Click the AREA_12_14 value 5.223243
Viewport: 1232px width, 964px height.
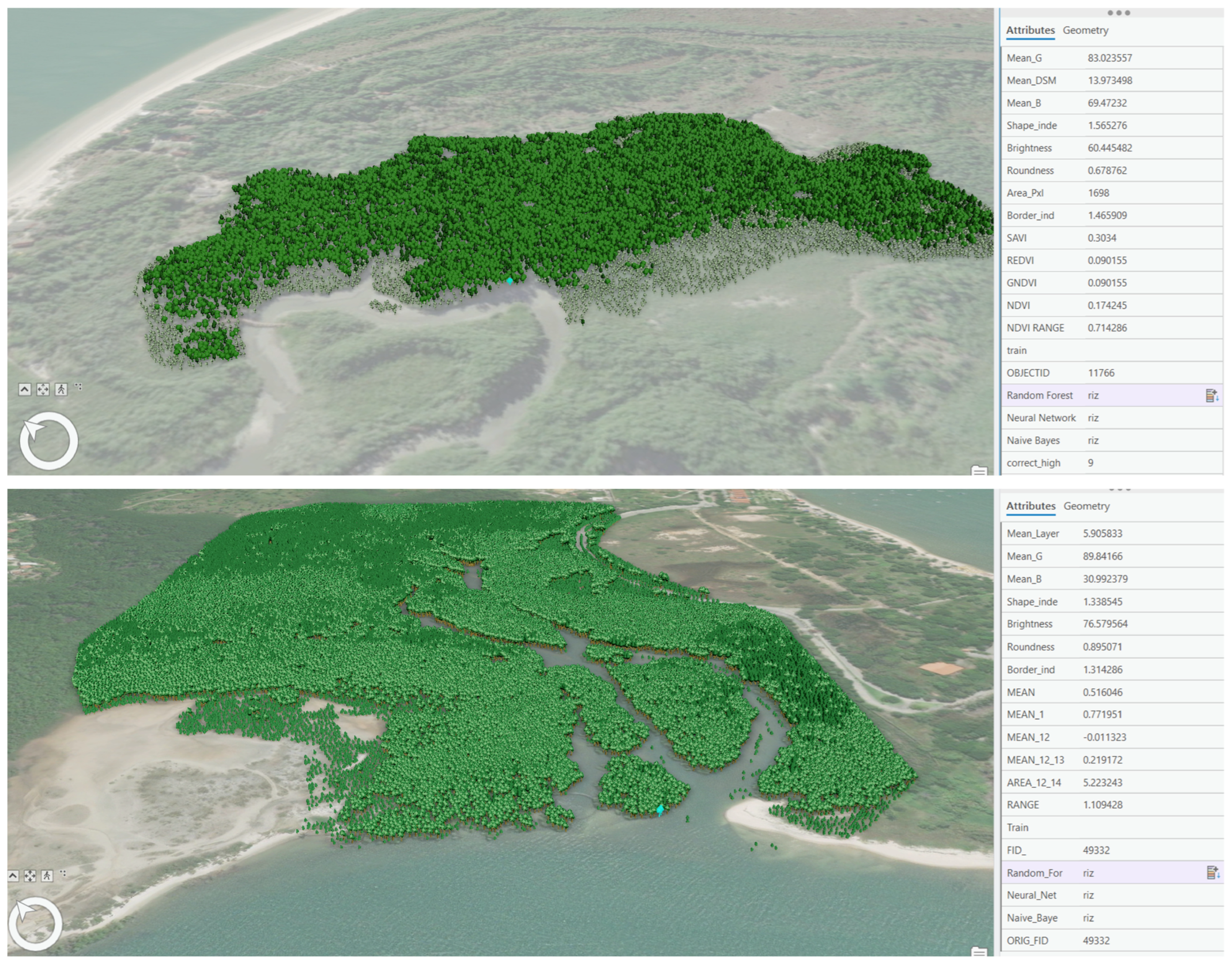1102,782
